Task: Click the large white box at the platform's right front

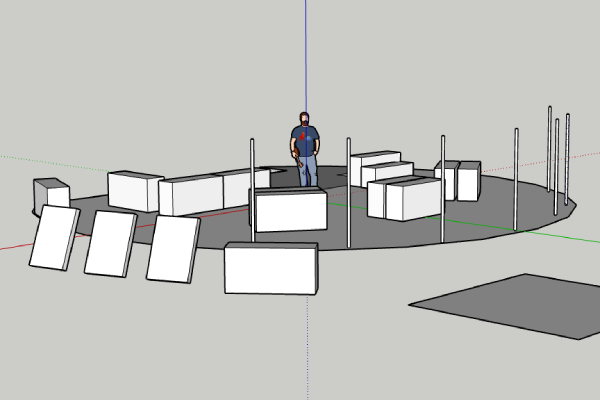Action: (x=403, y=199)
